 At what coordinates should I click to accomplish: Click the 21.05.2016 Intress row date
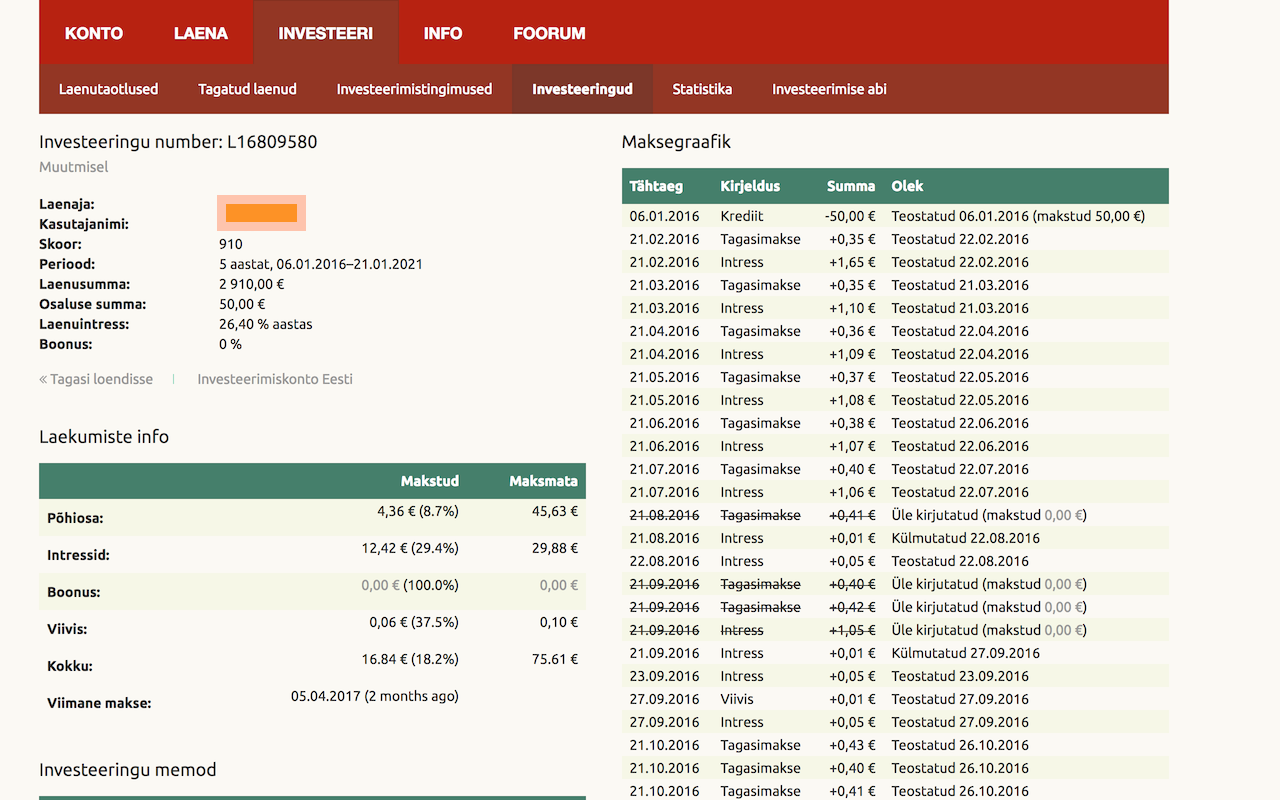click(x=664, y=400)
